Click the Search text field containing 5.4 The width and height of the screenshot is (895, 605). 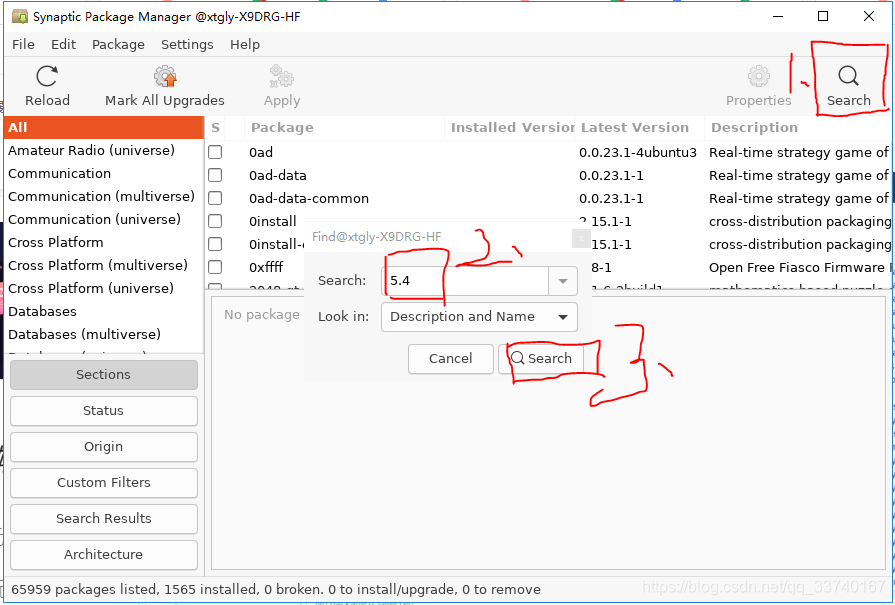[465, 281]
